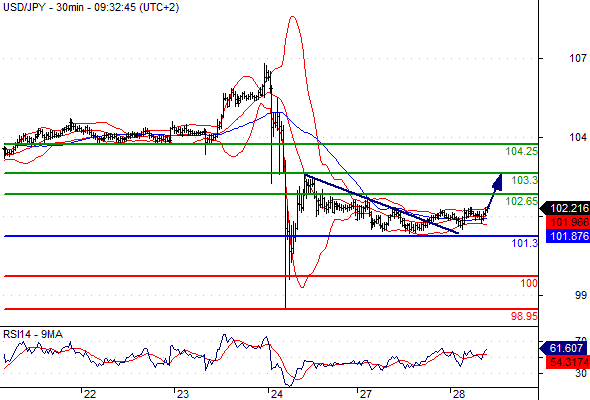590x400 pixels.
Task: Select the red 101.966 price tag
Action: 568,222
